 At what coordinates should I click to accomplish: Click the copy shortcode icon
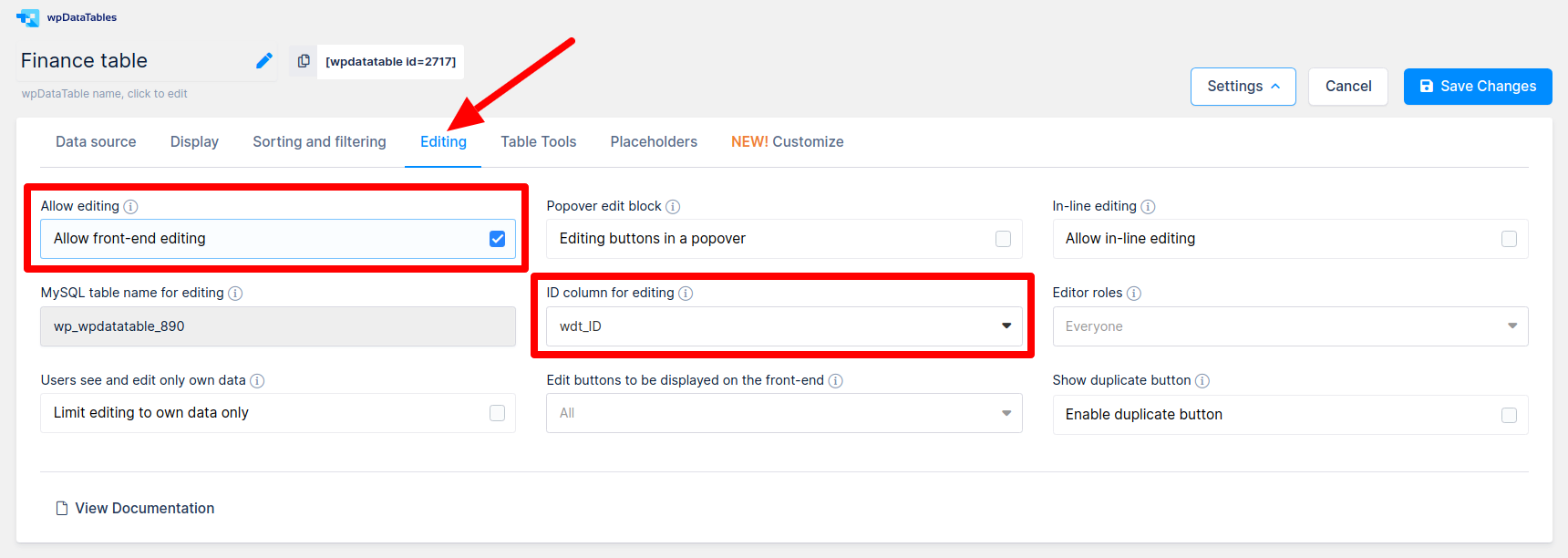[x=304, y=60]
